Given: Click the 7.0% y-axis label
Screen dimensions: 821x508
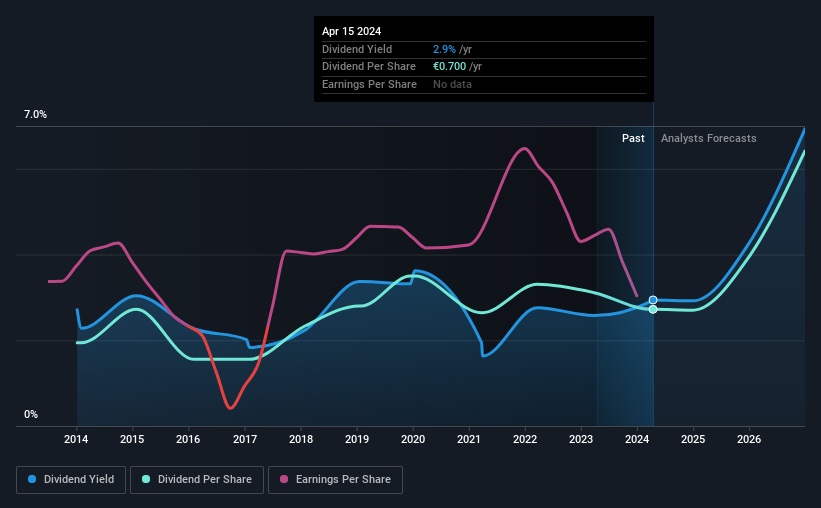Looking at the screenshot, I should click(x=35, y=115).
